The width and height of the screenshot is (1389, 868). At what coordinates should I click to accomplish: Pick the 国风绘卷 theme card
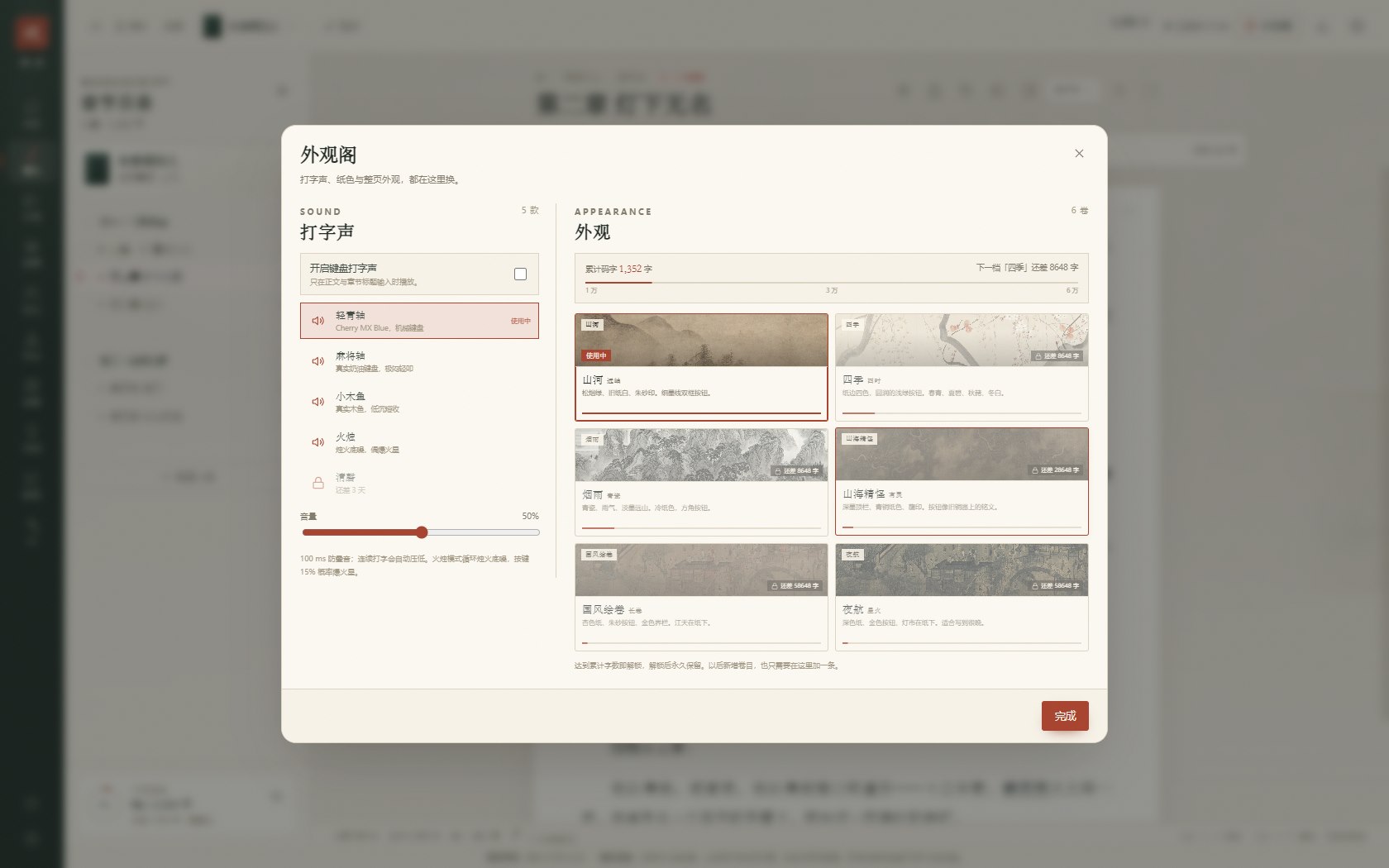701,597
